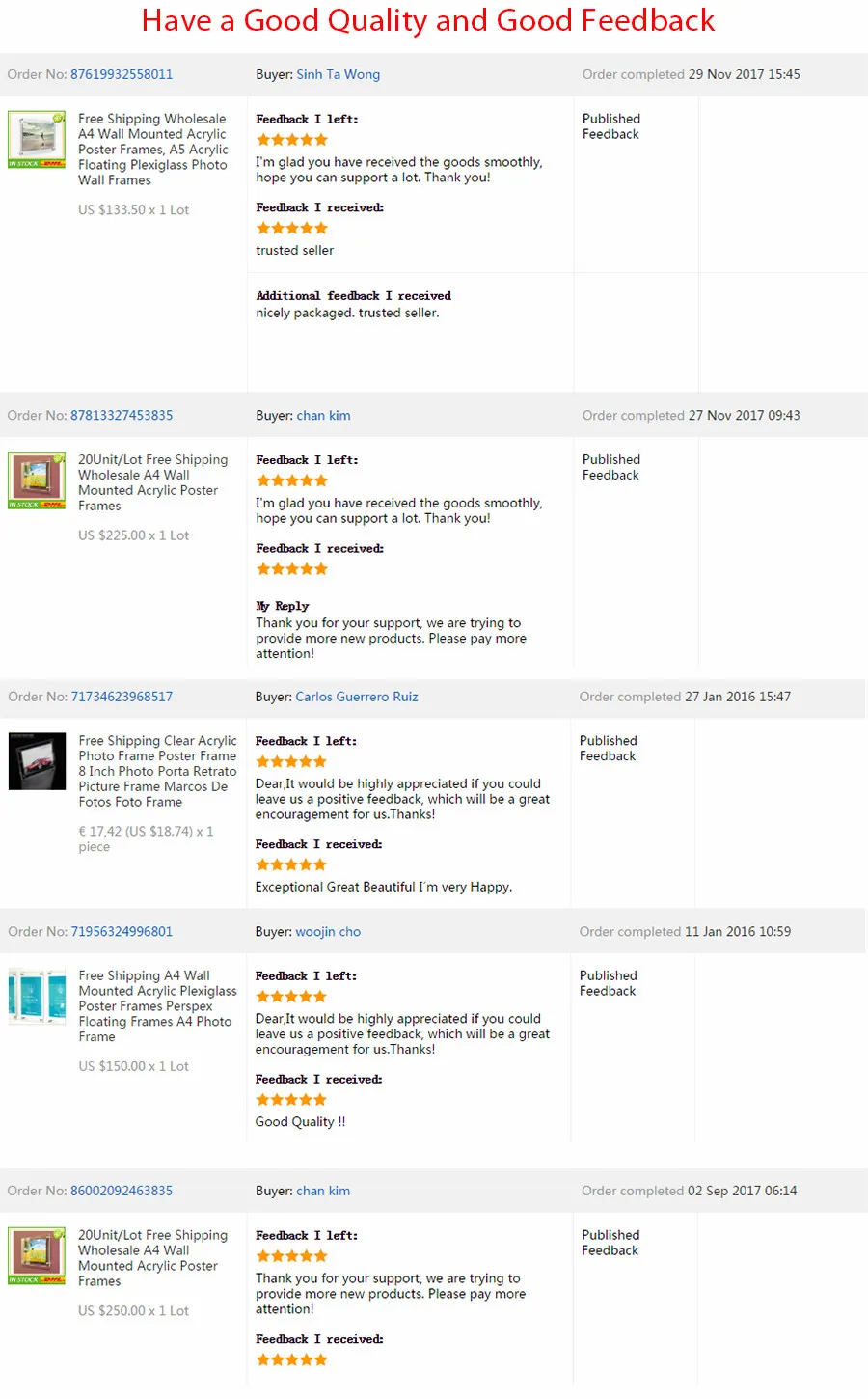Open order number 86002092463835
This screenshot has width=868, height=1399.
[122, 1192]
